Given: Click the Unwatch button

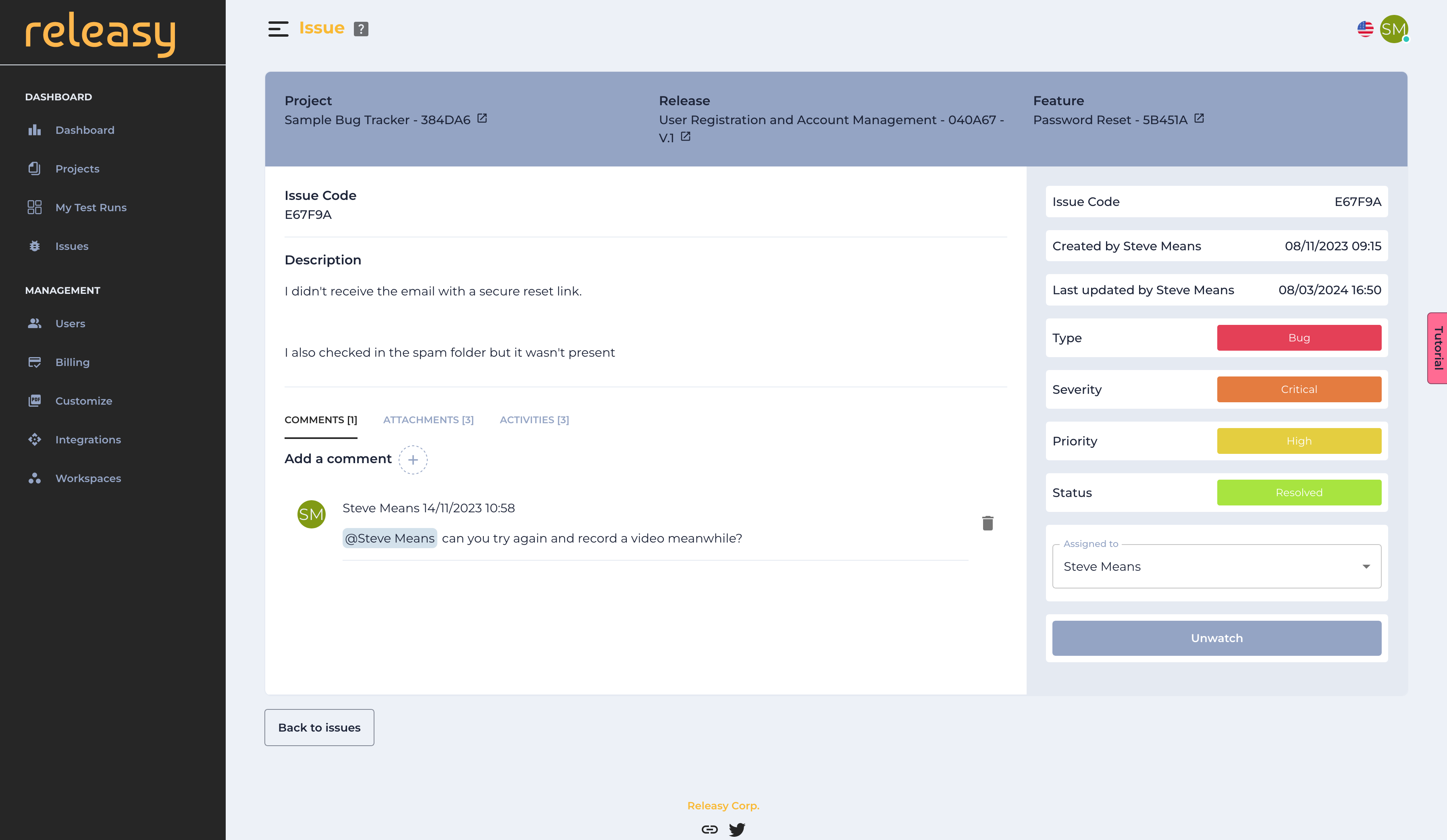Looking at the screenshot, I should click(x=1217, y=637).
